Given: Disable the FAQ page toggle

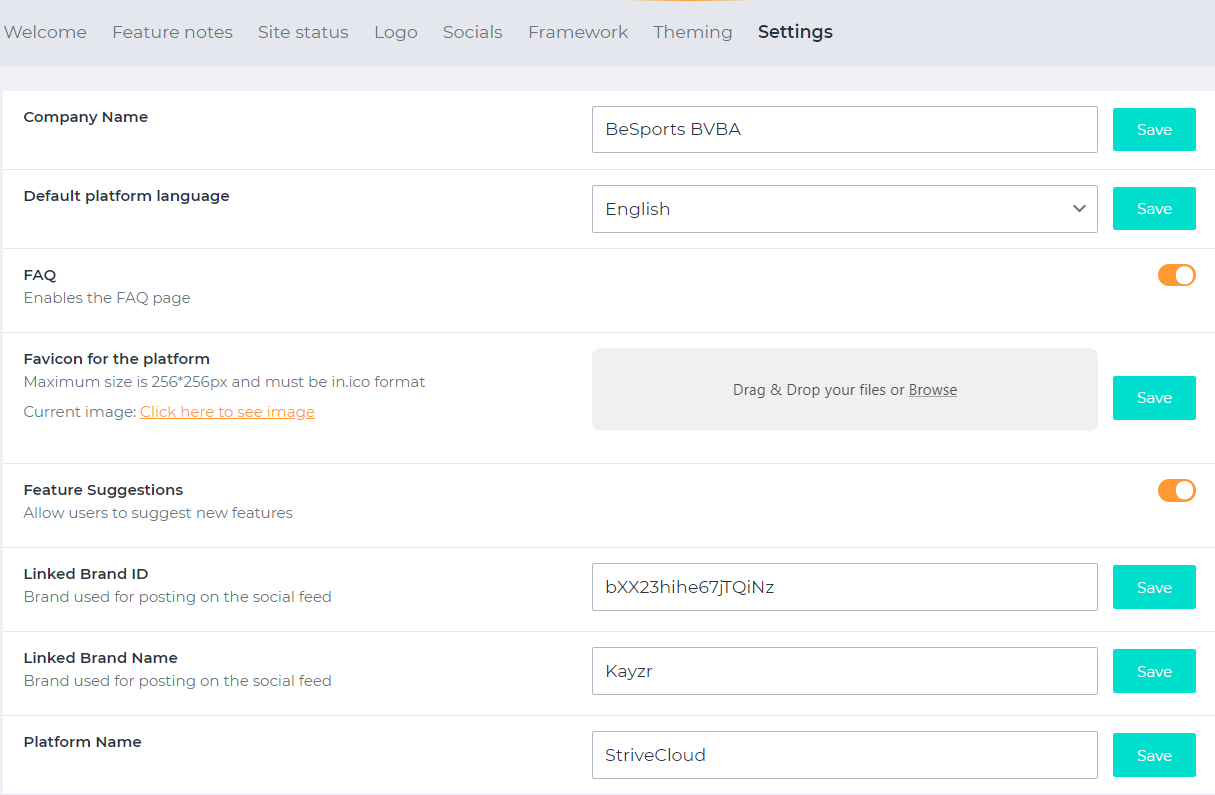Looking at the screenshot, I should (1176, 275).
